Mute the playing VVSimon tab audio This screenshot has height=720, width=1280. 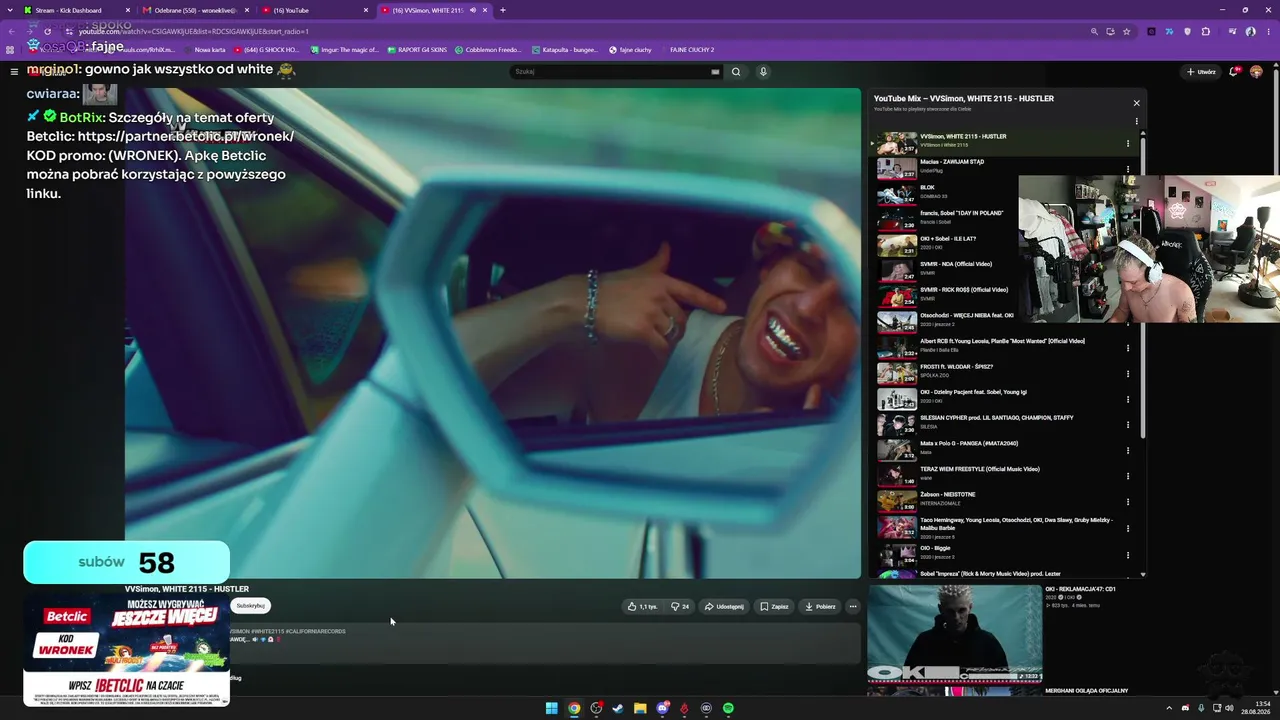coord(473,10)
